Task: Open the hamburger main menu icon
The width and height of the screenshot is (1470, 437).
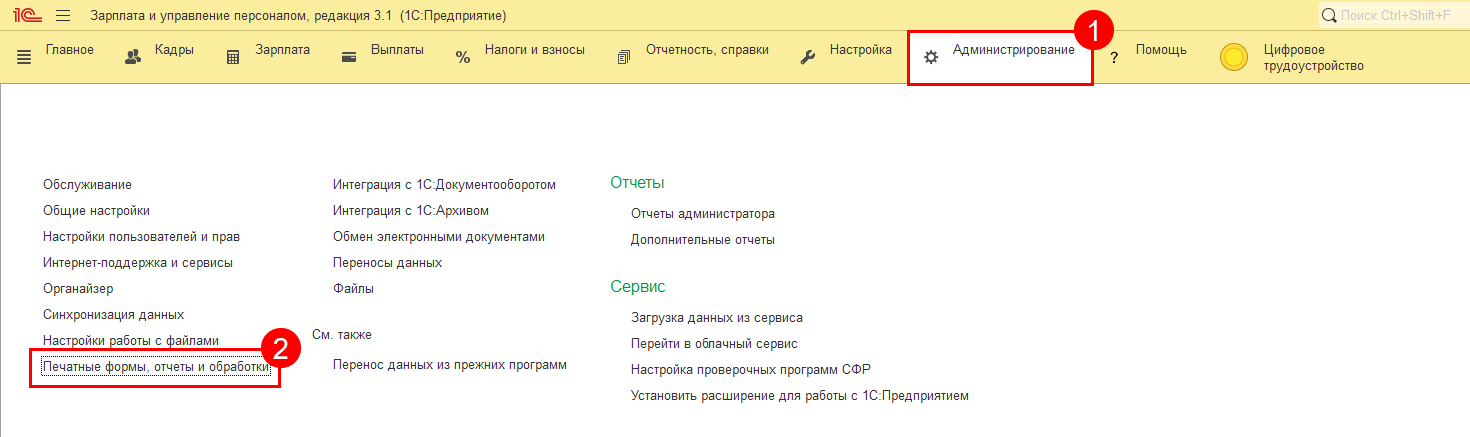Action: (x=63, y=16)
